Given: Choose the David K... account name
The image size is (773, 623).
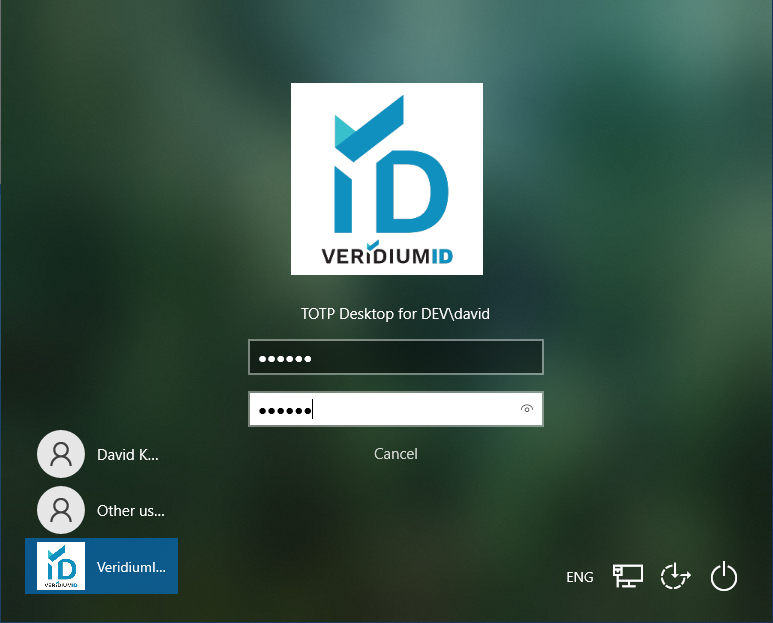Looking at the screenshot, I should (128, 455).
